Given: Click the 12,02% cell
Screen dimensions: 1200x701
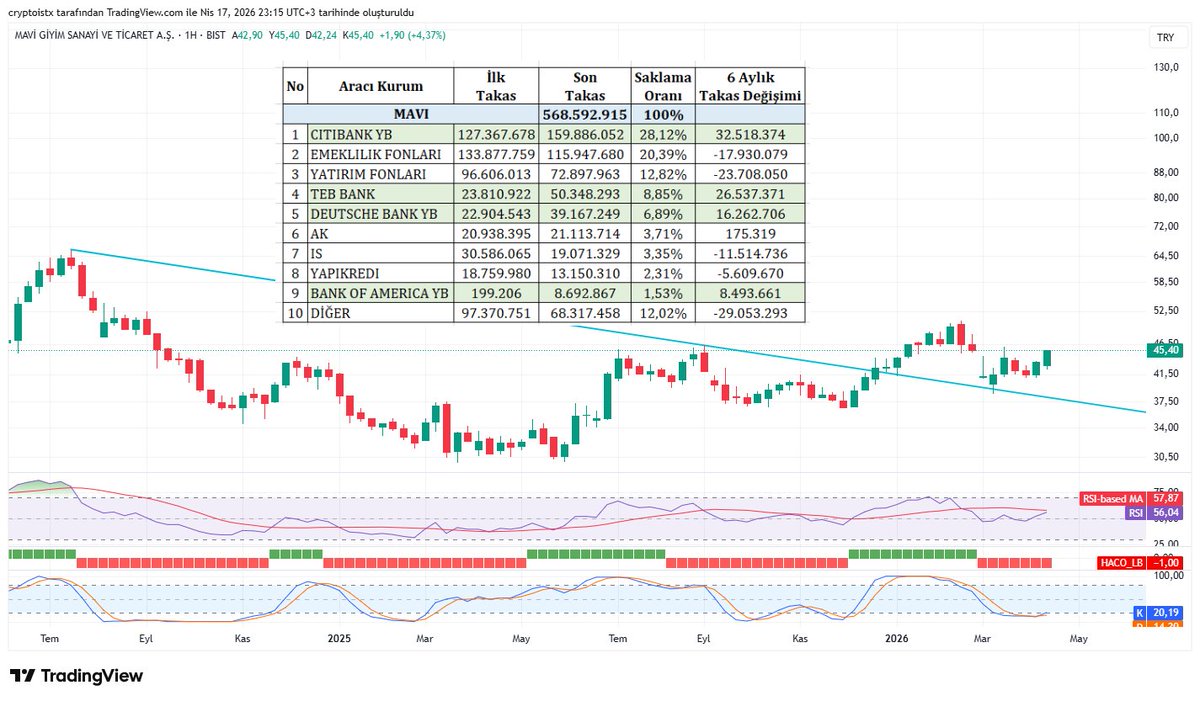Looking at the screenshot, I should coord(663,313).
